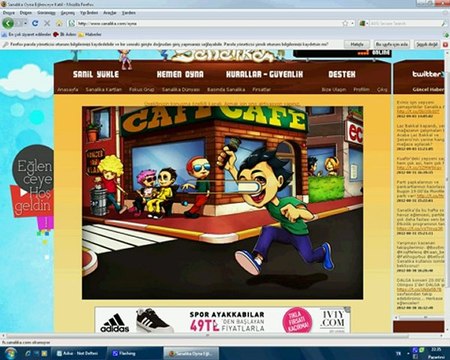Open KURALLAR - GUVENLIK page
The width and height of the screenshot is (450, 360).
(x=264, y=74)
